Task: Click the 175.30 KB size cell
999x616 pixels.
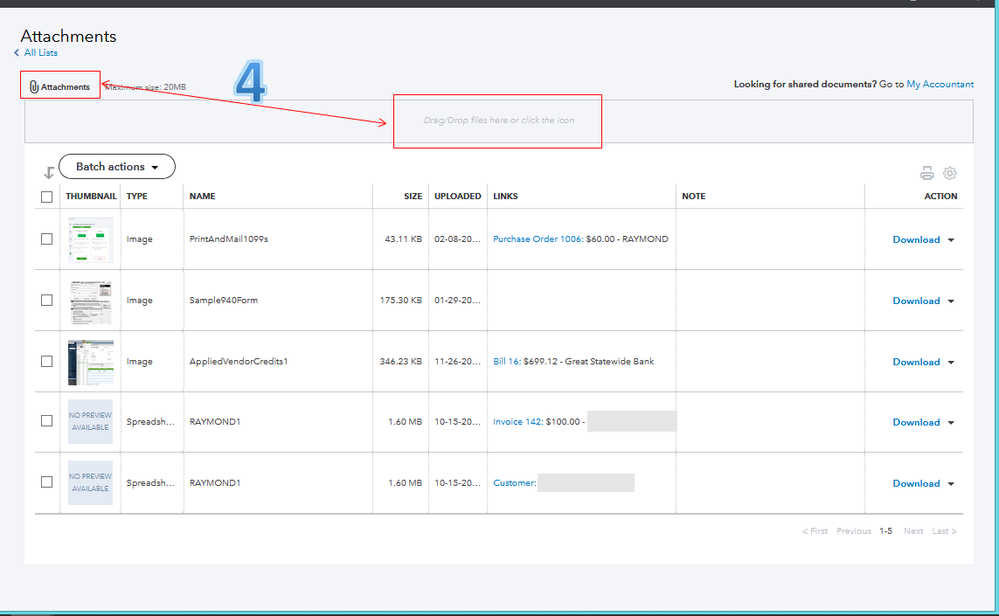Action: point(401,300)
